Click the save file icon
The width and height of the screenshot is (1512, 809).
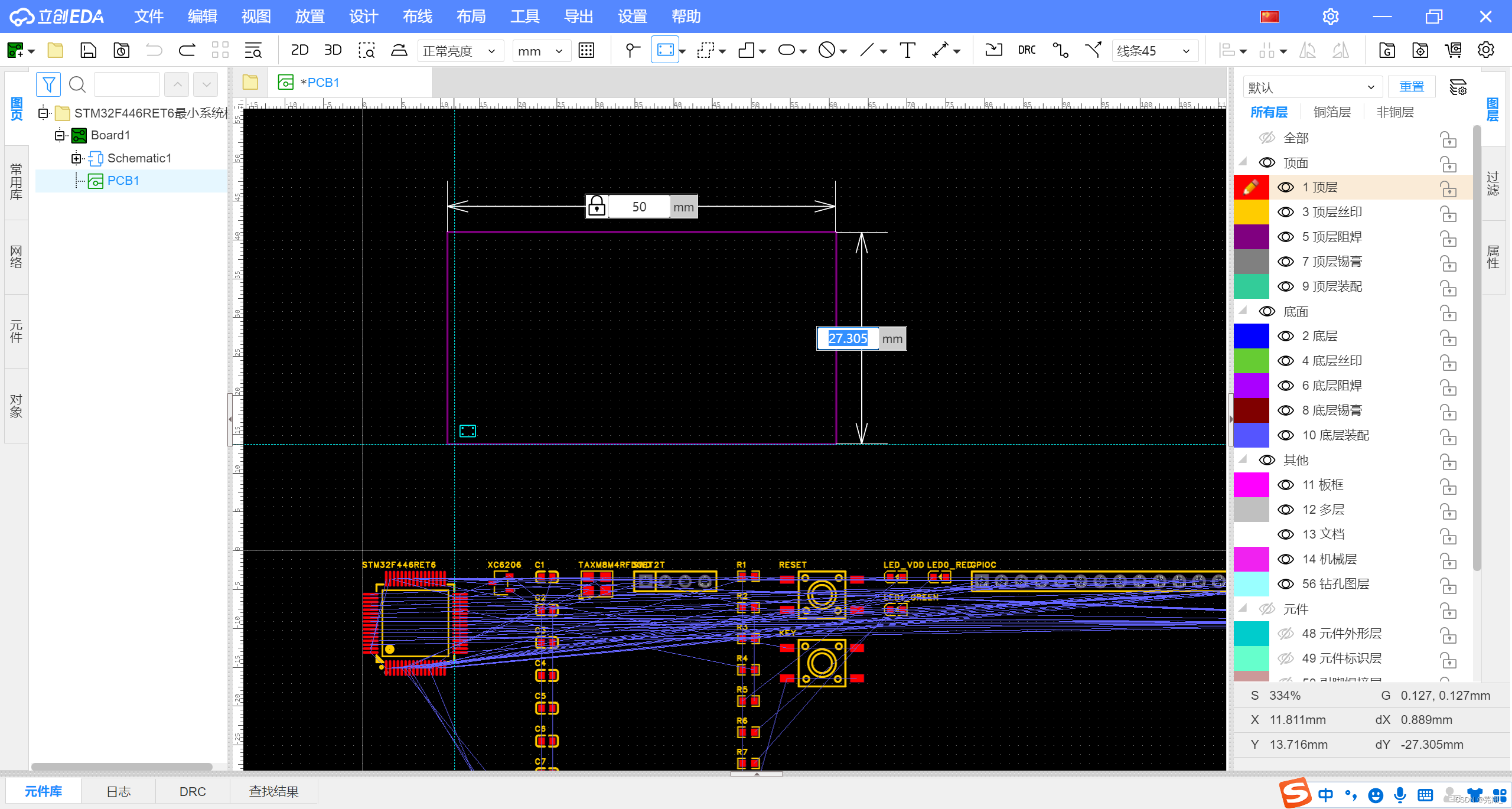coord(88,50)
